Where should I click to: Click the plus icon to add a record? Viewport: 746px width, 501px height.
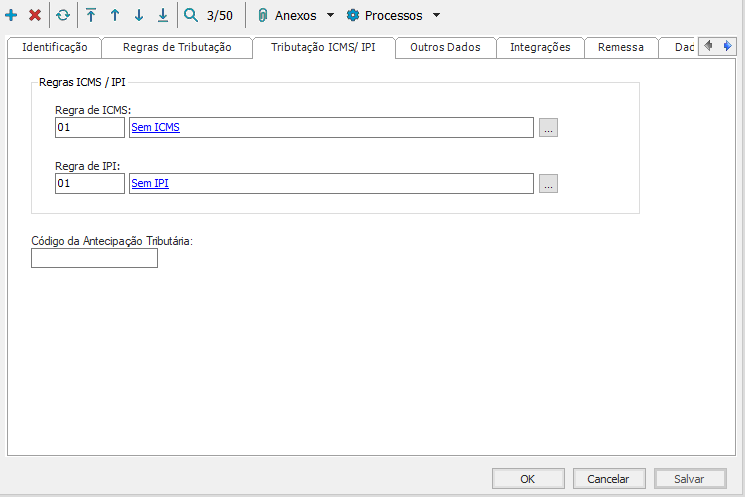[11, 15]
